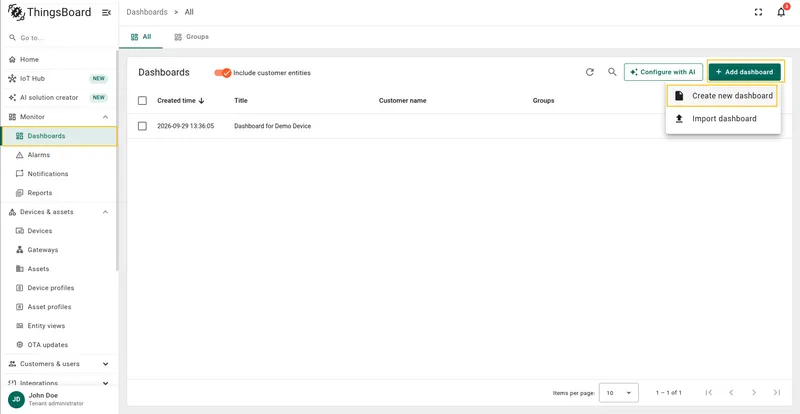Screen dimensions: 800x414
Task: Open Reports in the sidebar
Action: click(x=59, y=193)
